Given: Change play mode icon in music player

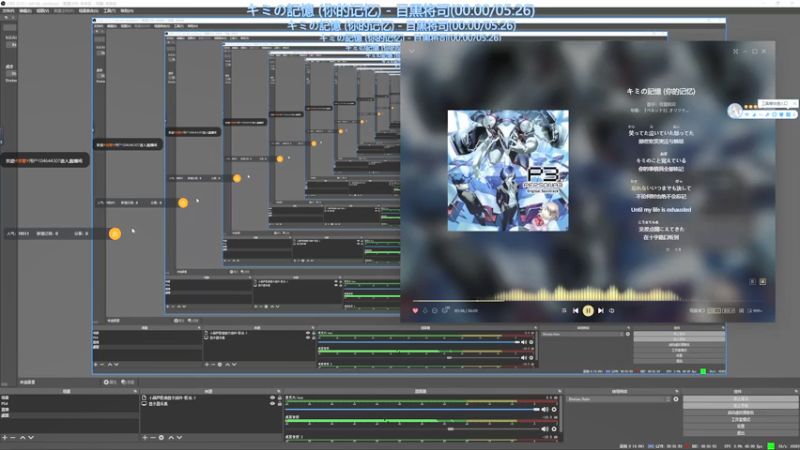Looking at the screenshot, I should [564, 310].
